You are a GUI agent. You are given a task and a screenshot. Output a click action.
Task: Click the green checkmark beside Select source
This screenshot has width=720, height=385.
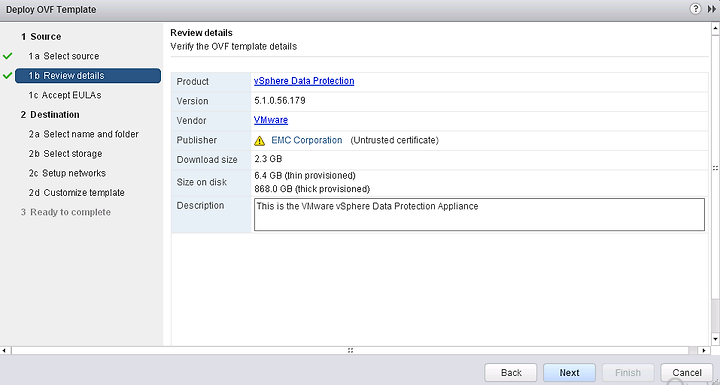7,56
